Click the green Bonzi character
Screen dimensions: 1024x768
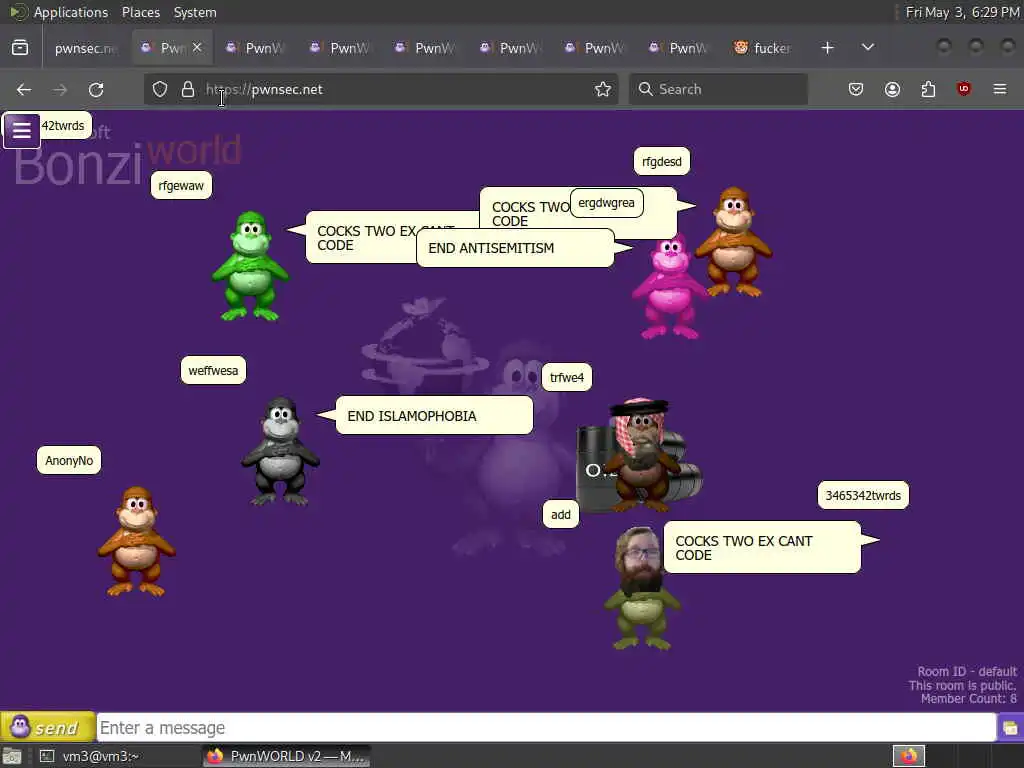(250, 266)
